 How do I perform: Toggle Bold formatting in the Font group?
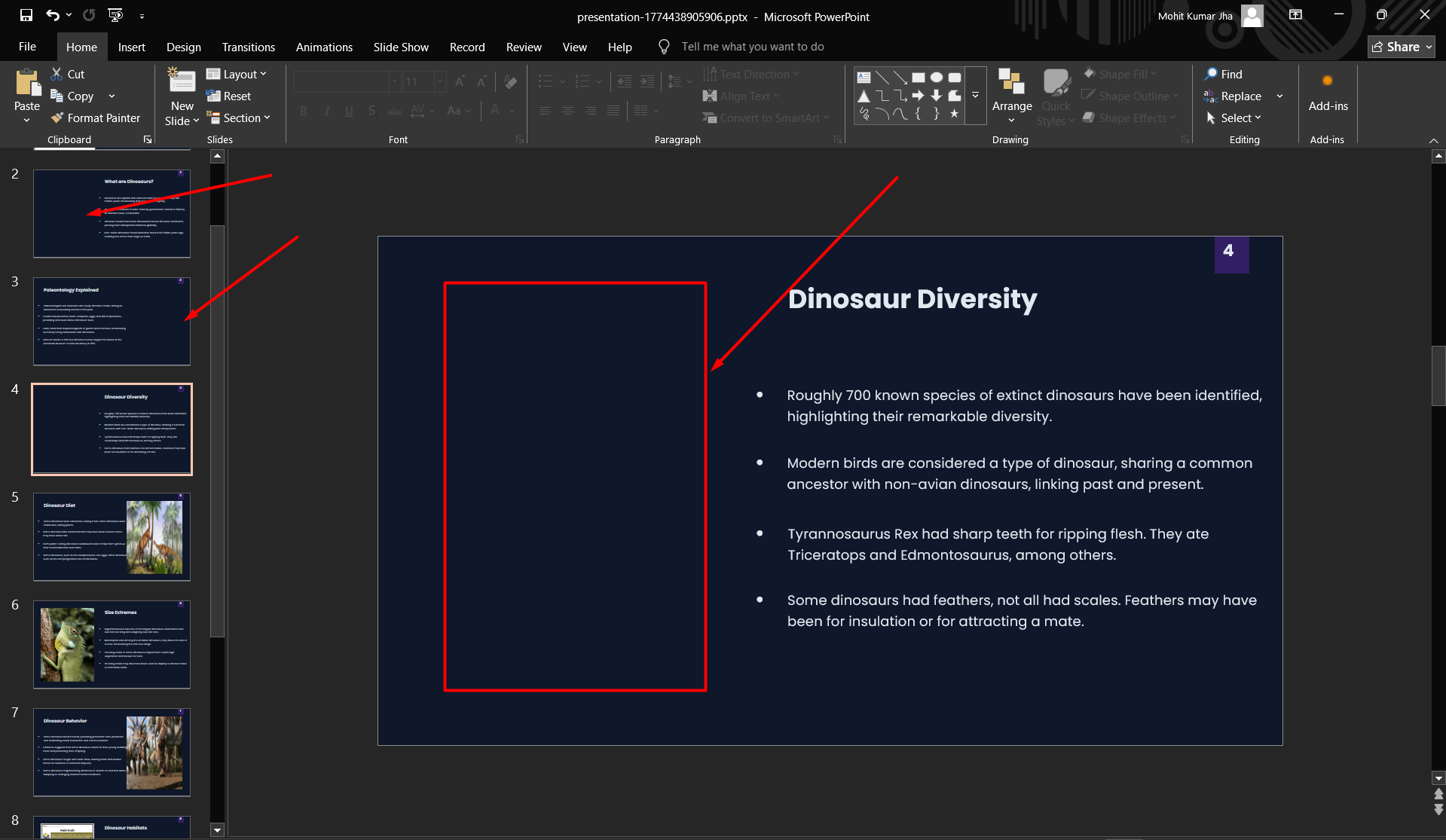tap(304, 111)
